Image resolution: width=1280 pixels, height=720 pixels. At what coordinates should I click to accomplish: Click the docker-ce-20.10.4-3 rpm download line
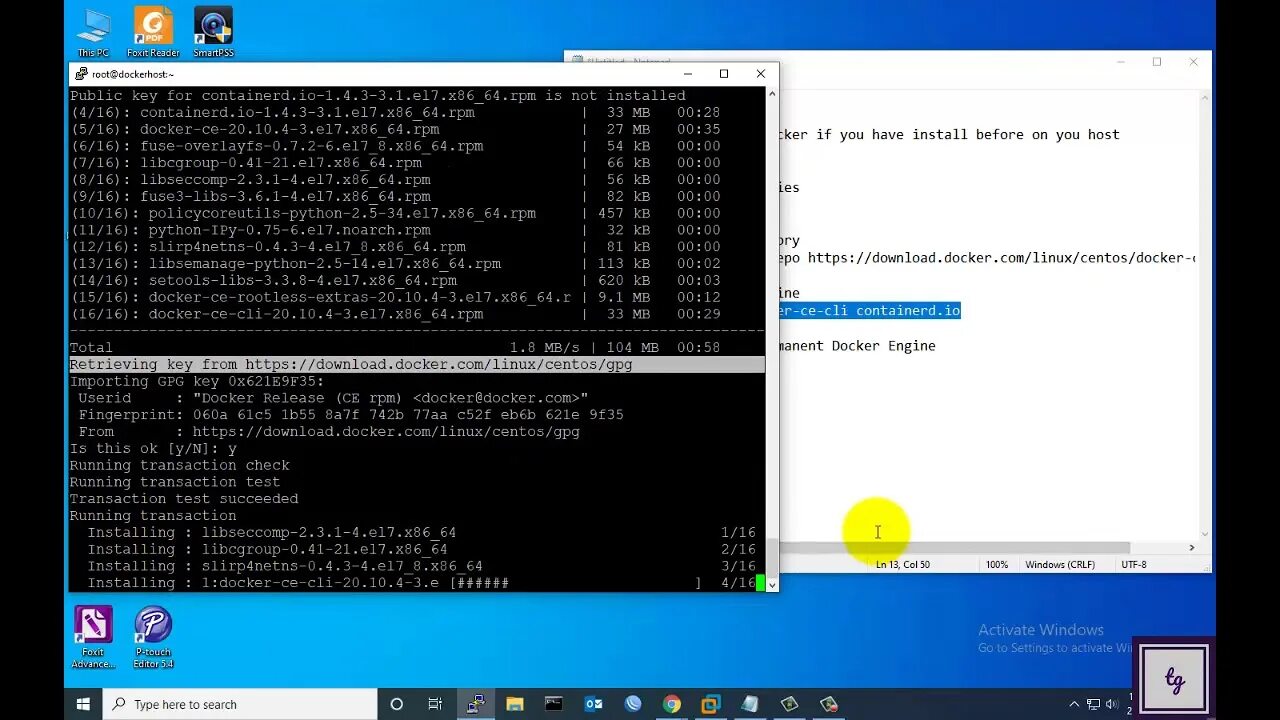395,130
